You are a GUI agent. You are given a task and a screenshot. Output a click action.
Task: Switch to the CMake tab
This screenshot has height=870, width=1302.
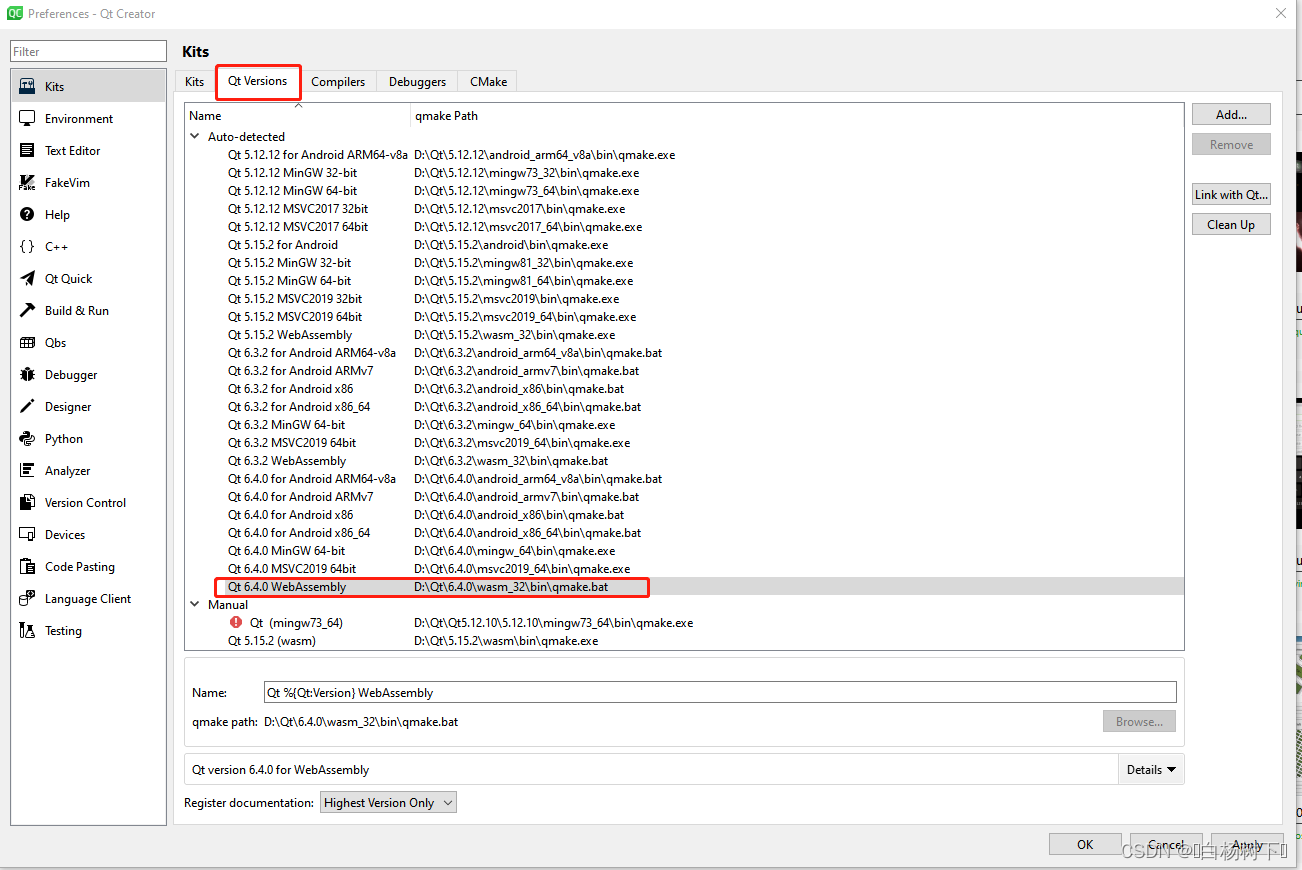tap(487, 82)
